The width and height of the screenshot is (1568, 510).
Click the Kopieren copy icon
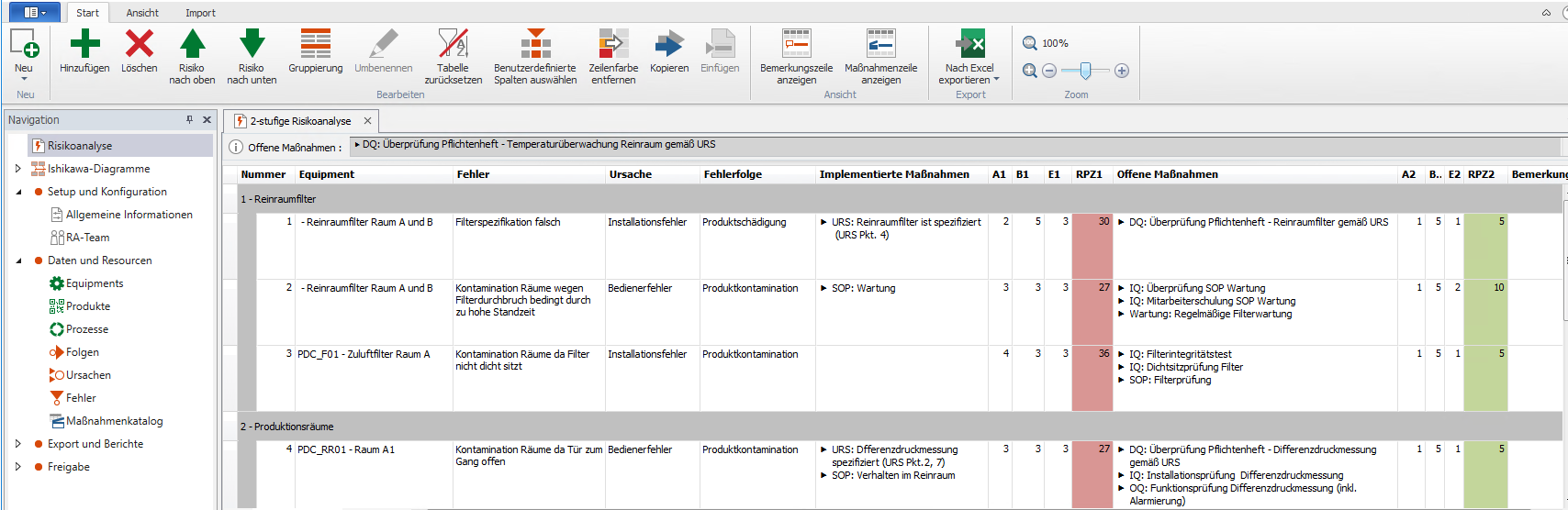tap(669, 44)
